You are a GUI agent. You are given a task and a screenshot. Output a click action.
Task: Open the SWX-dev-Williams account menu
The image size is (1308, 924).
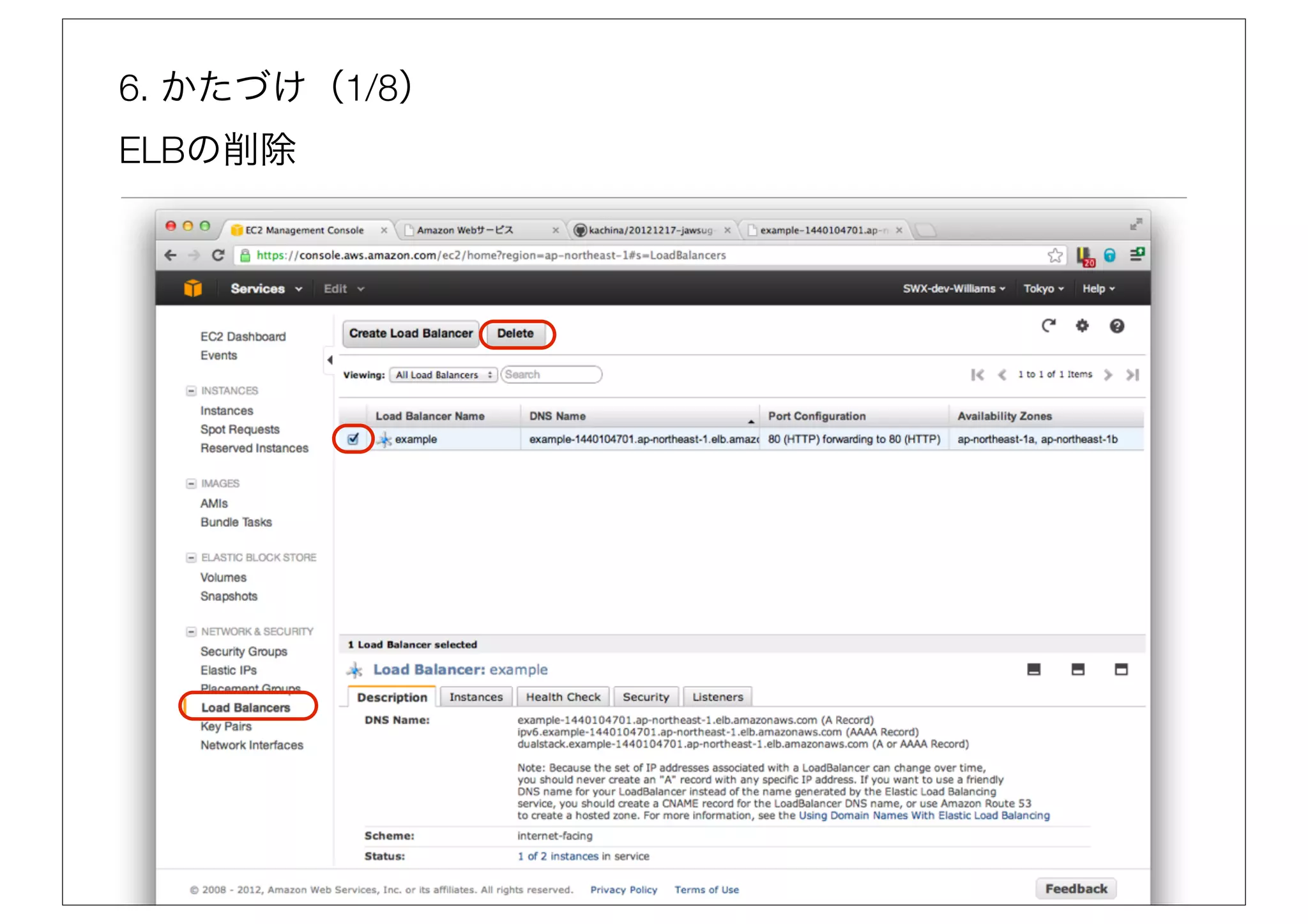click(x=954, y=289)
